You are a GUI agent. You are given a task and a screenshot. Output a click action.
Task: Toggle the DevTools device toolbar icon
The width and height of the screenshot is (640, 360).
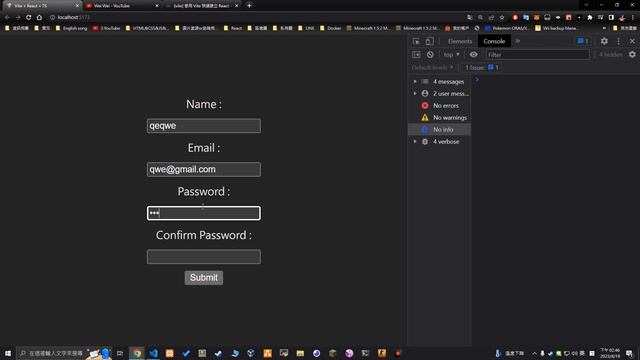429,41
